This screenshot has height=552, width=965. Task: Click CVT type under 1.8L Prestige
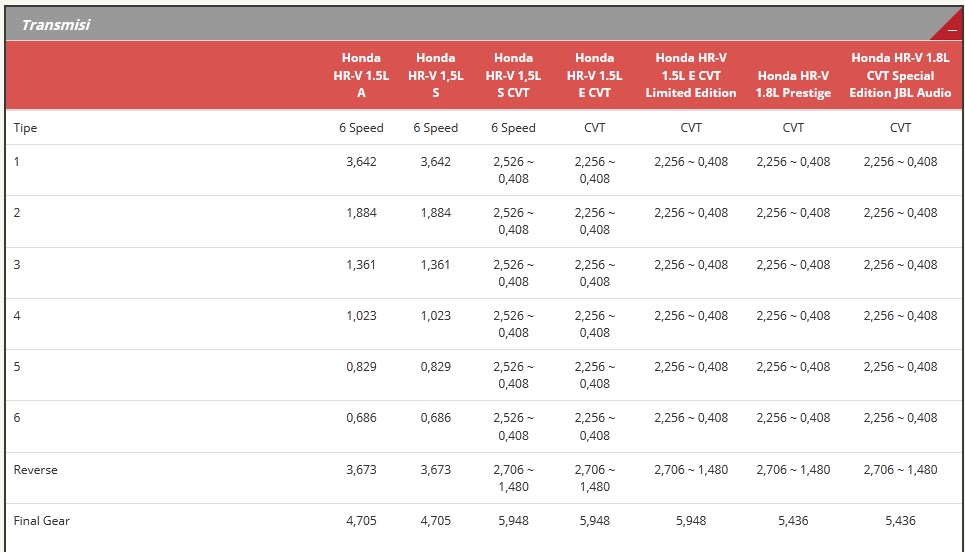[x=793, y=128]
